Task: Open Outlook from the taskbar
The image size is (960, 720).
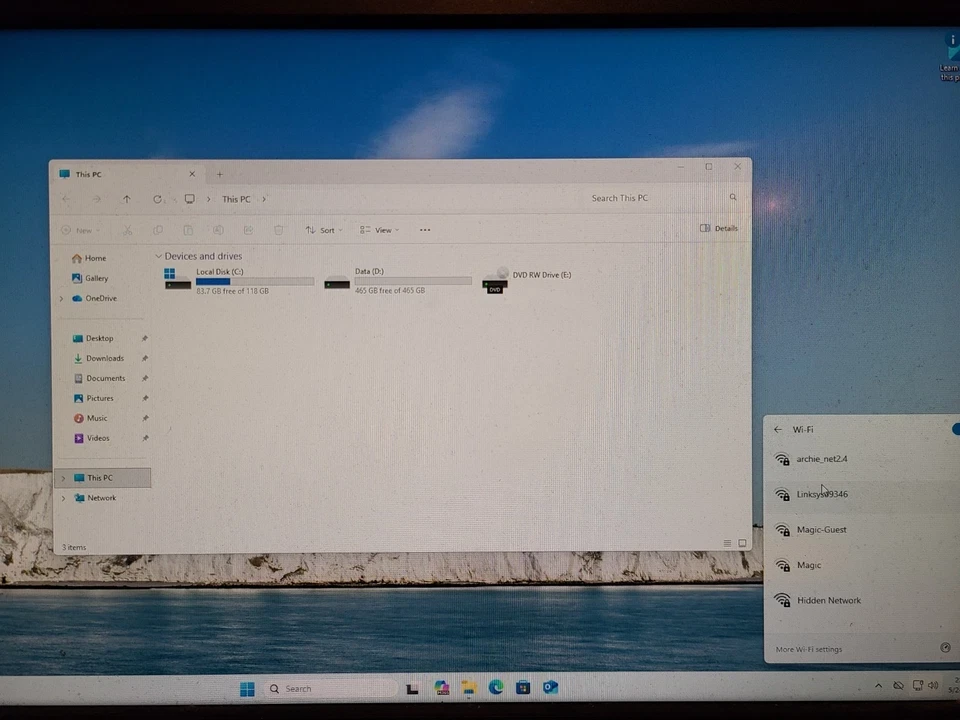Action: (550, 688)
